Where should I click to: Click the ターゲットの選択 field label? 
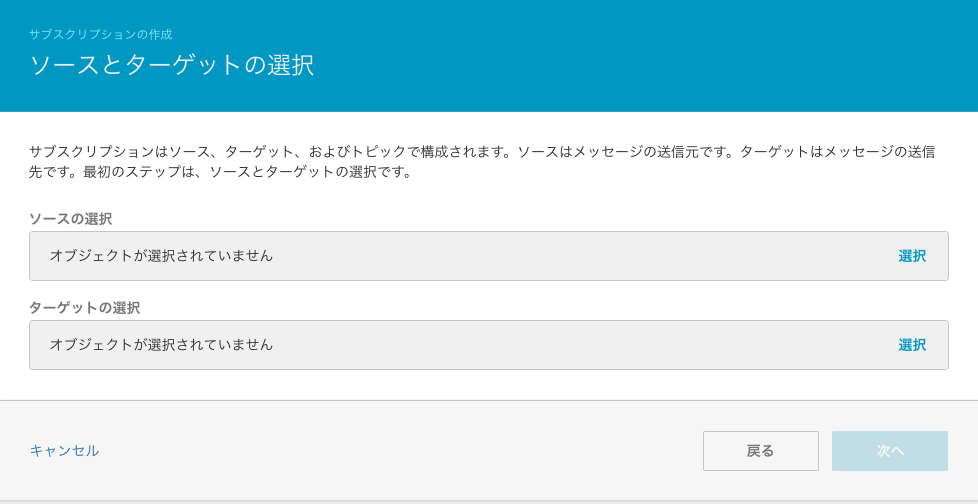click(x=84, y=307)
